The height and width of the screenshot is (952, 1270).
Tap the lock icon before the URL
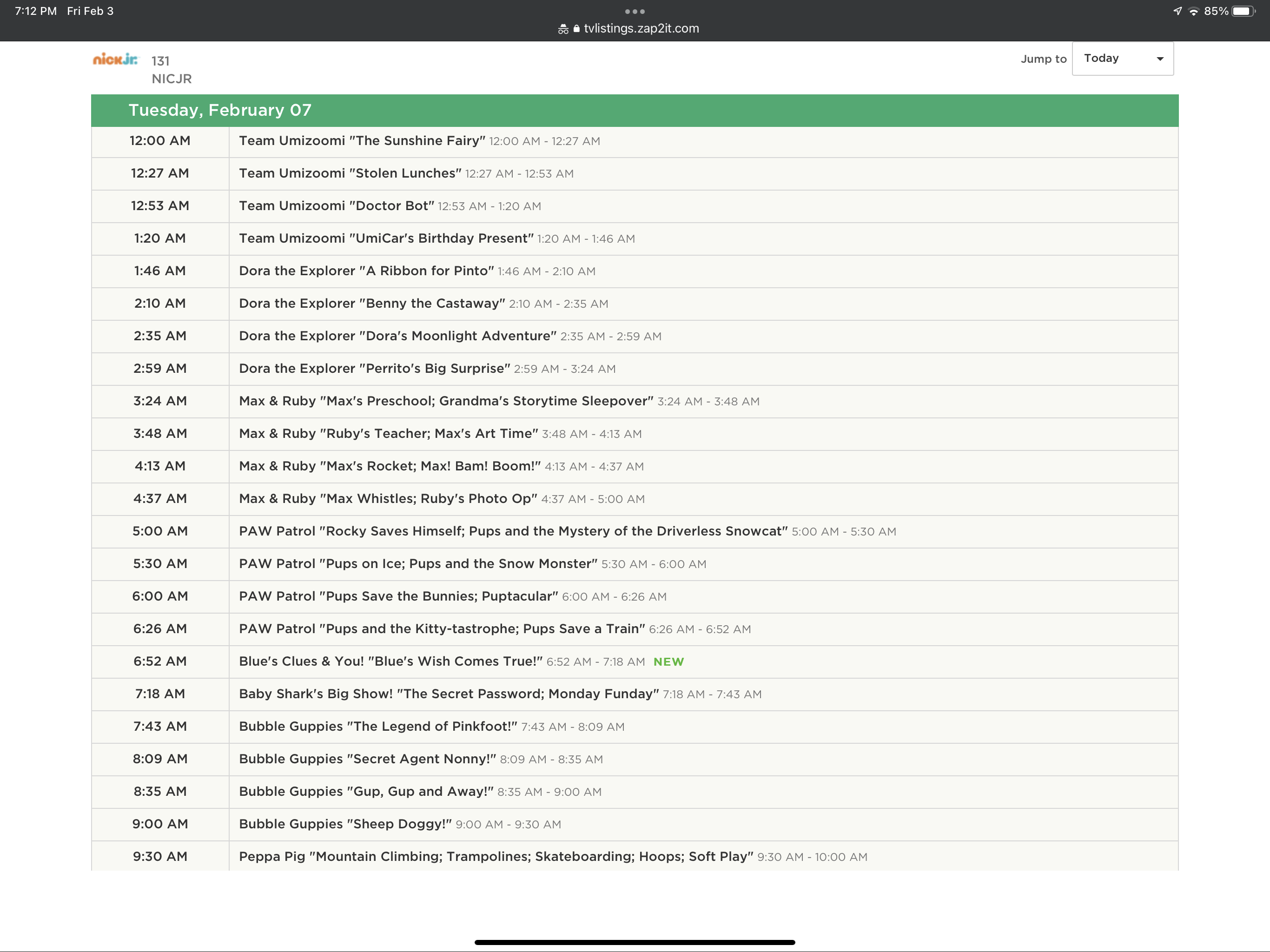(x=576, y=29)
